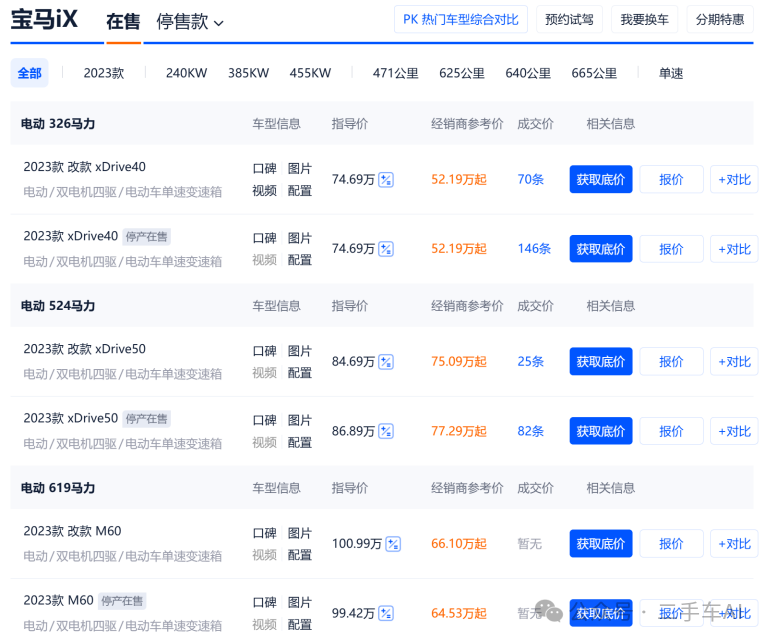Open 2023款 改款 xDrive40 model link

pyautogui.click(x=85, y=167)
